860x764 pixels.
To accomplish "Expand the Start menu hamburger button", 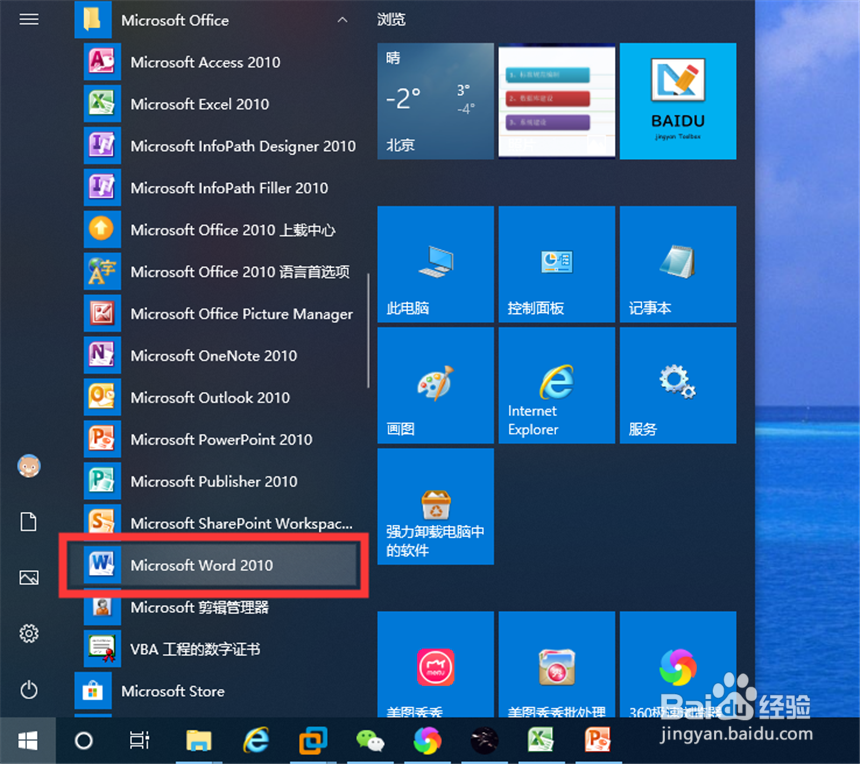I will click(x=29, y=20).
